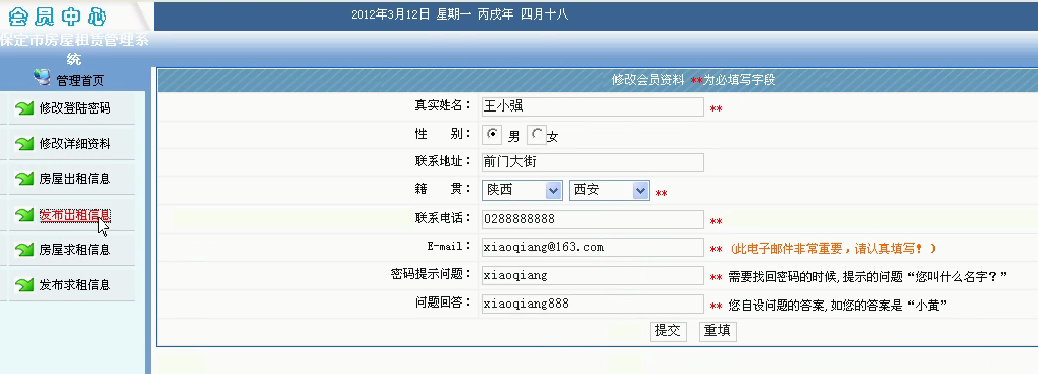Open 修改登陆密码 menu item

click(x=75, y=109)
